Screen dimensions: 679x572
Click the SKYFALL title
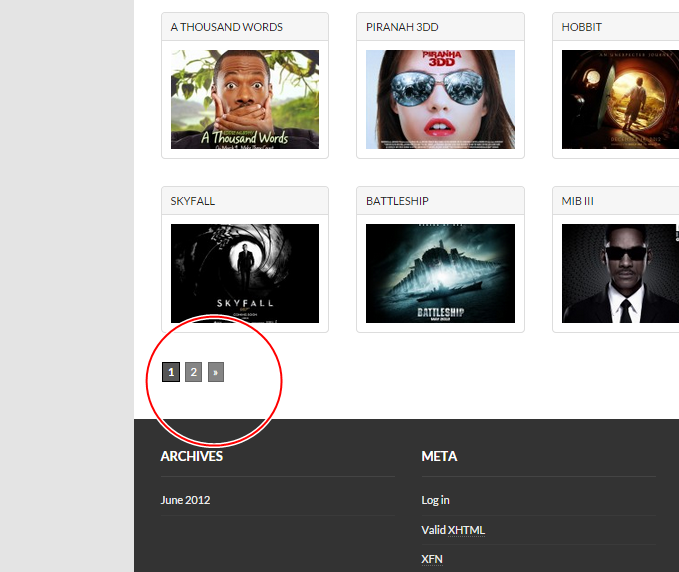point(192,201)
